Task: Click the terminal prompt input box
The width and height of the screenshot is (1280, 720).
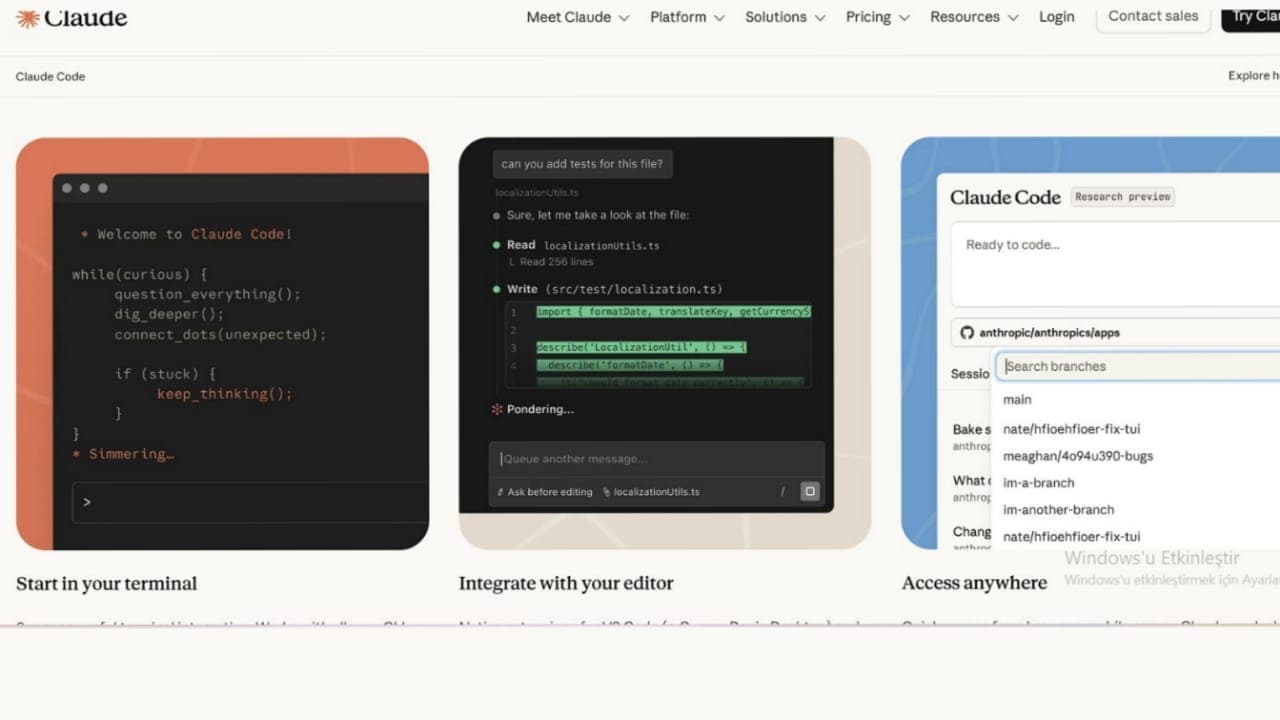Action: coord(250,502)
